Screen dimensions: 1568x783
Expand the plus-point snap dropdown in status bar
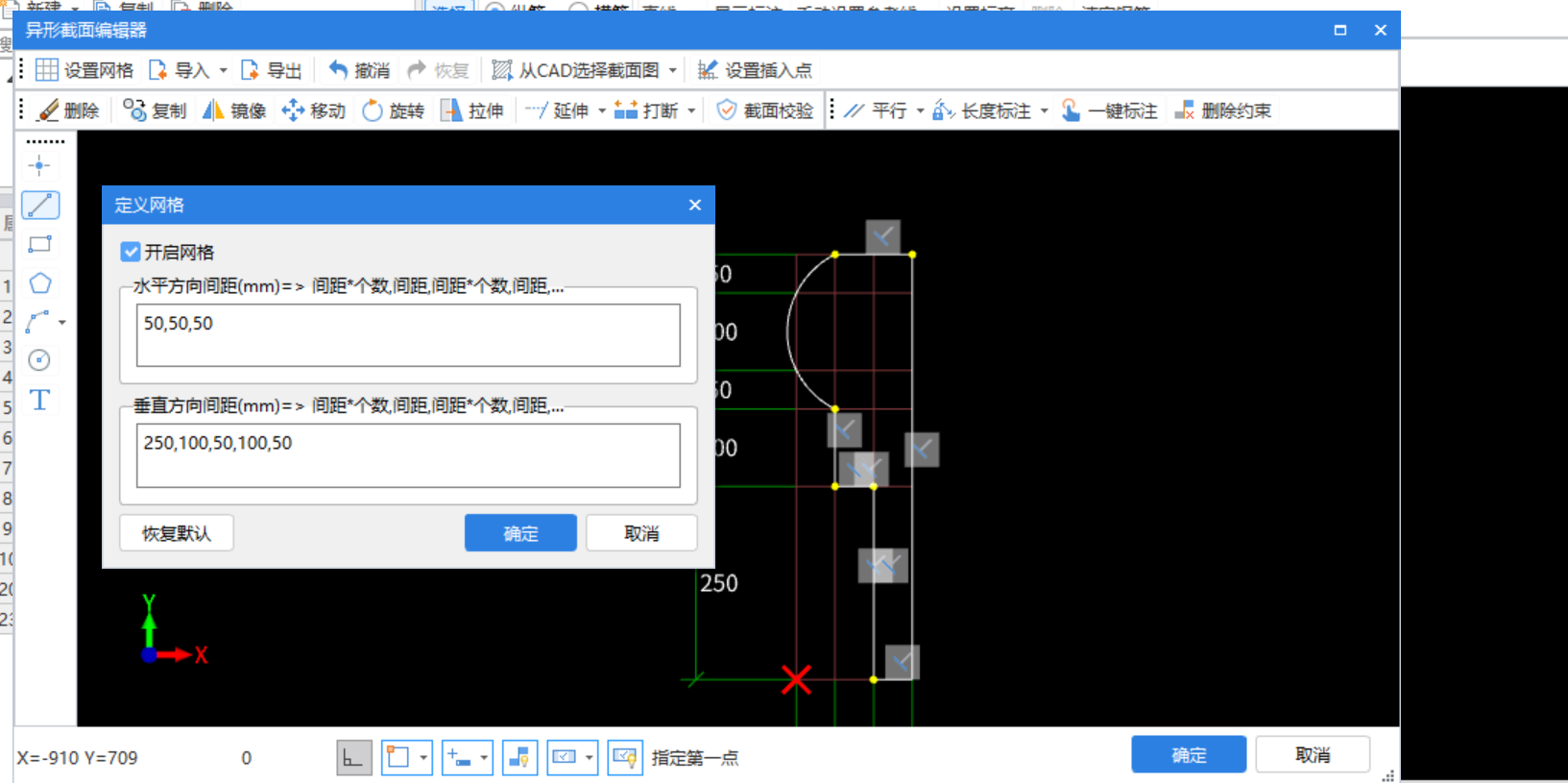[484, 758]
